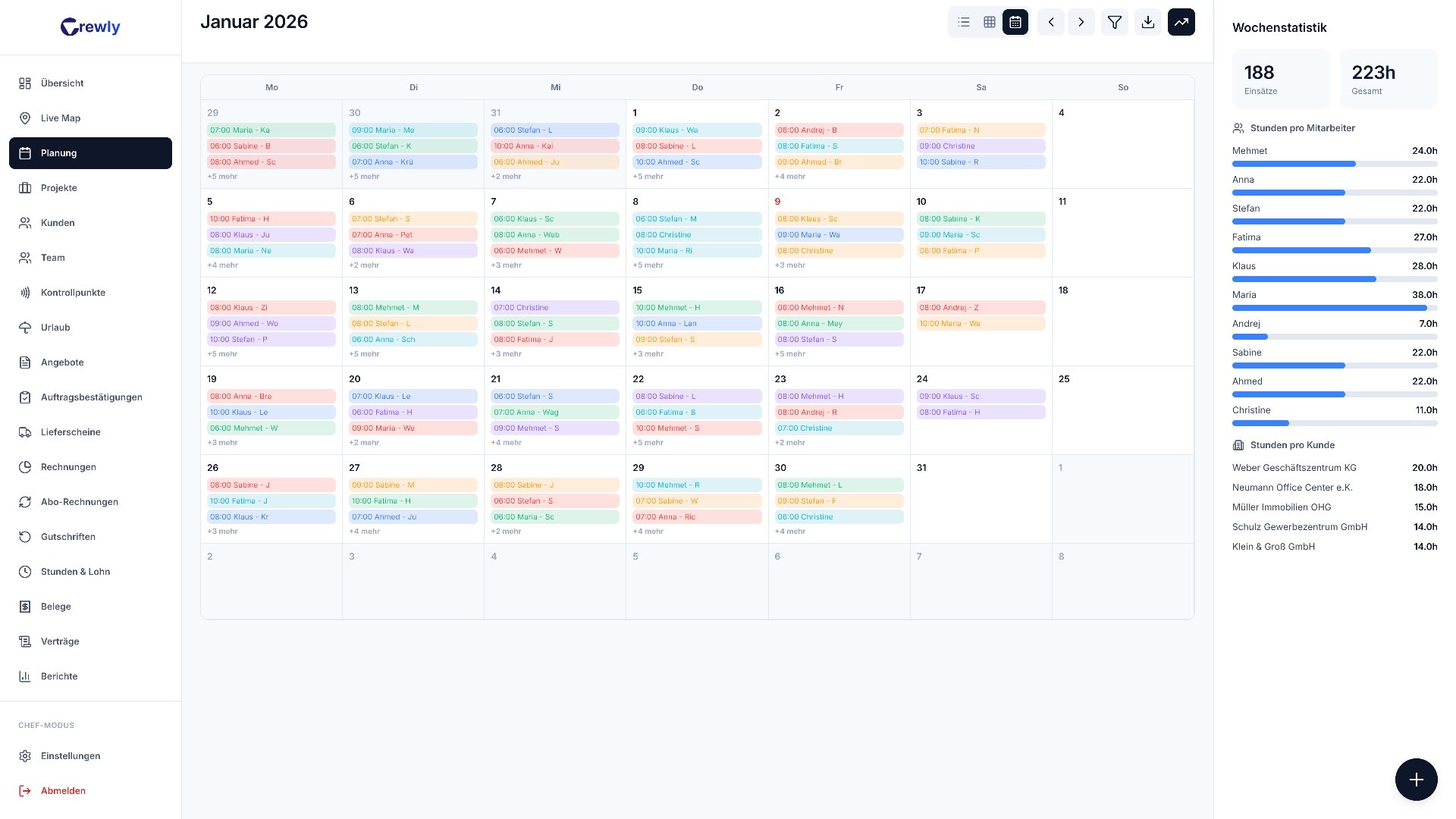Expand '+3 mehr' on January 26
1456x819 pixels.
[x=222, y=531]
